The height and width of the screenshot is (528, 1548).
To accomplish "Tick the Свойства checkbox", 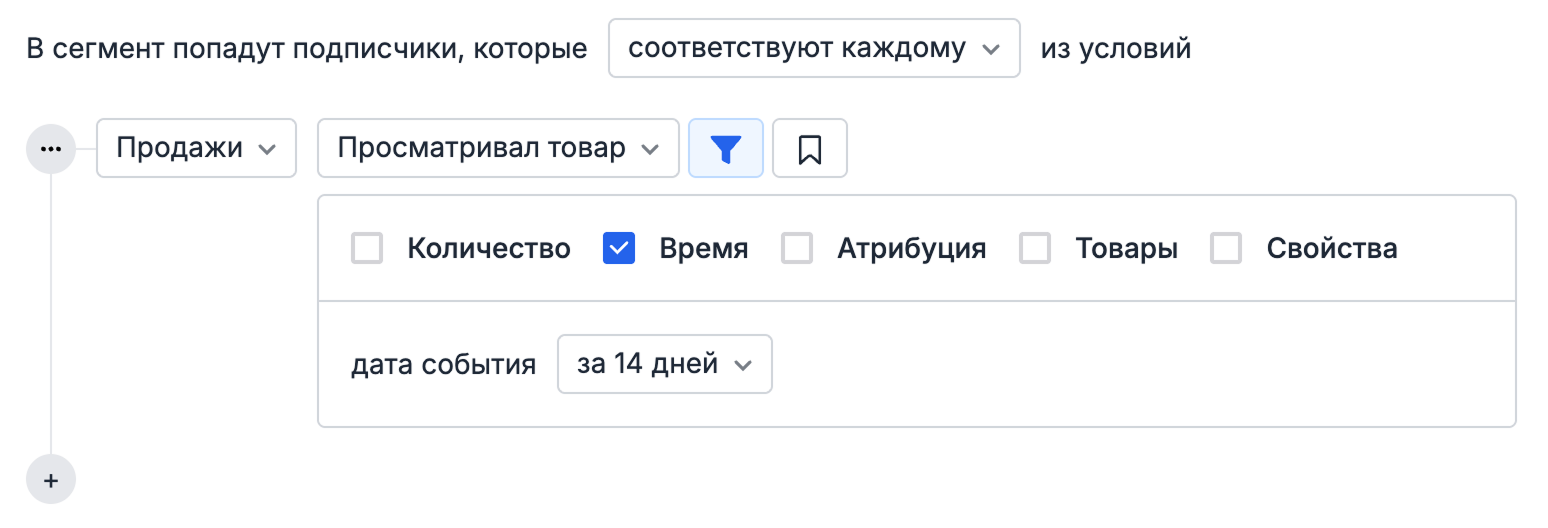I will coord(1226,249).
